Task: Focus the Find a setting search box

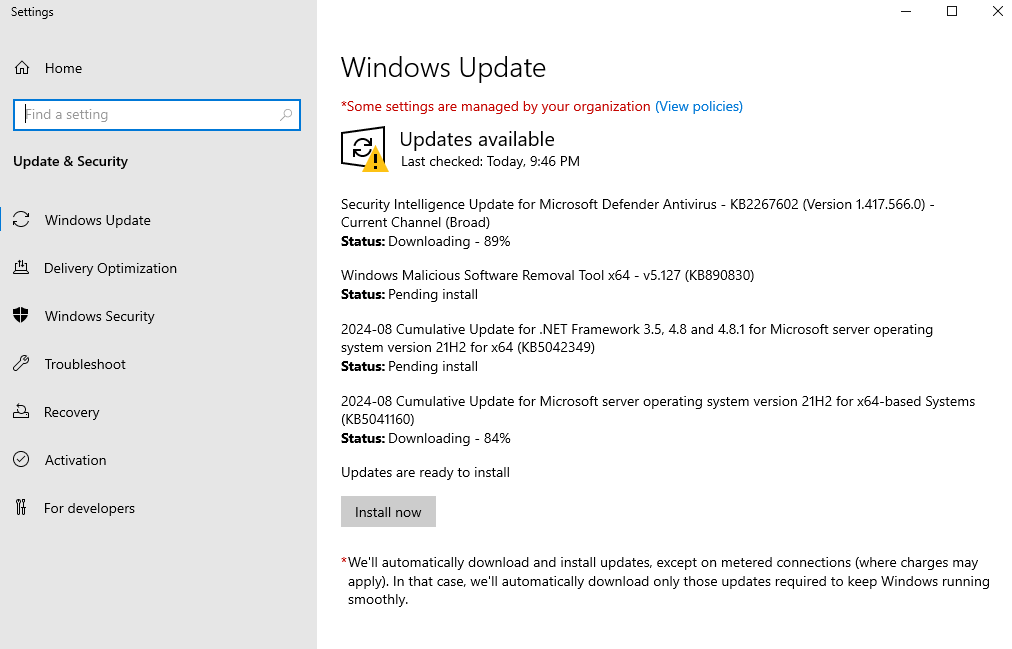Action: click(x=157, y=115)
